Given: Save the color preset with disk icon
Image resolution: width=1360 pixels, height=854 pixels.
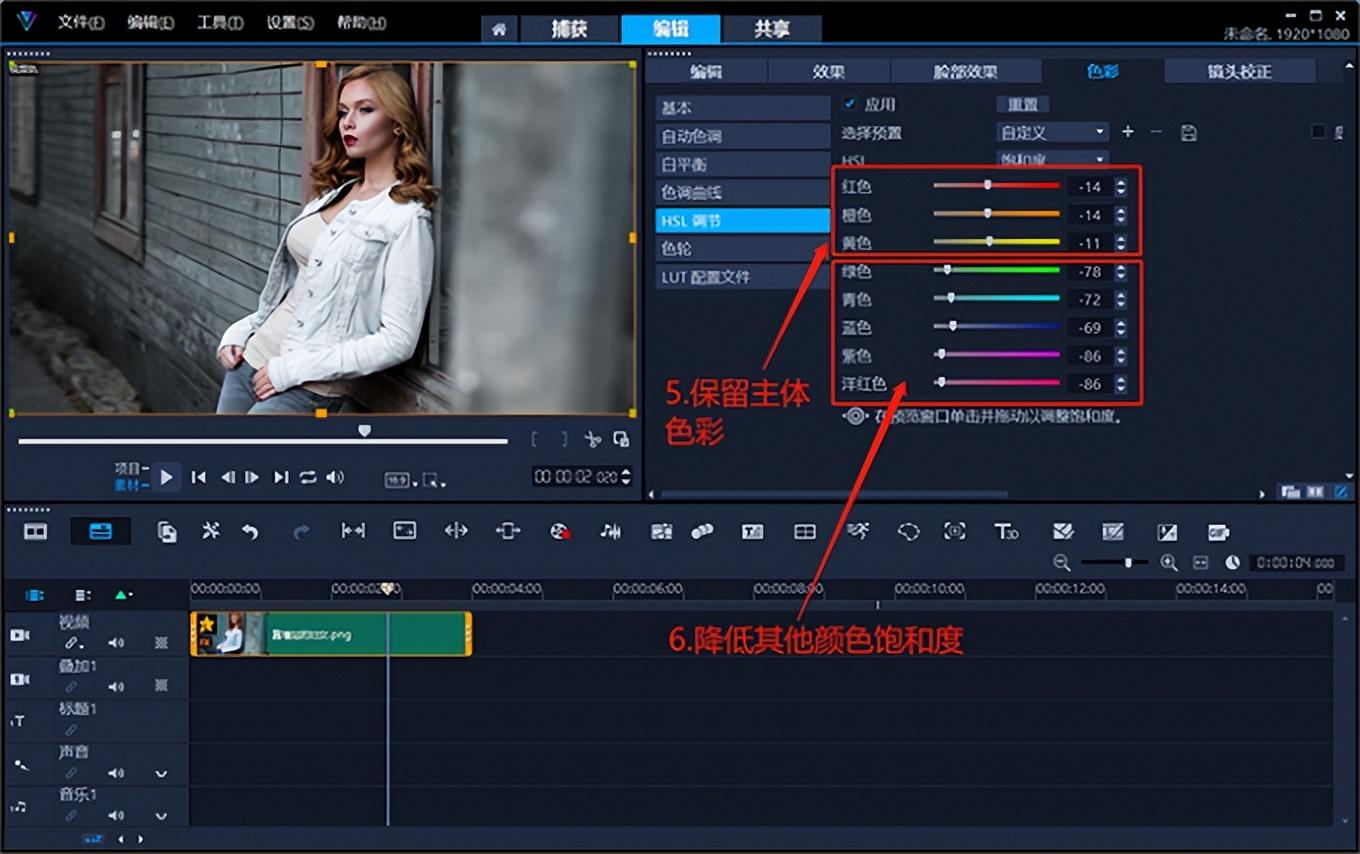Looking at the screenshot, I should [x=1188, y=132].
